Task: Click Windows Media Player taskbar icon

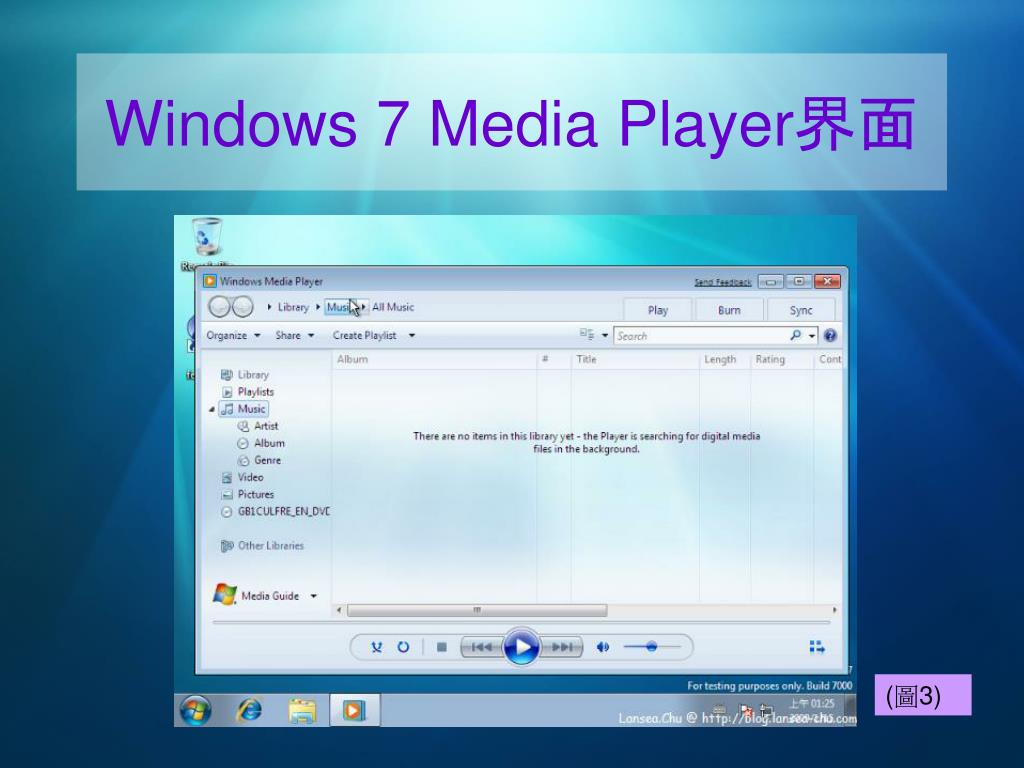Action: tap(353, 710)
